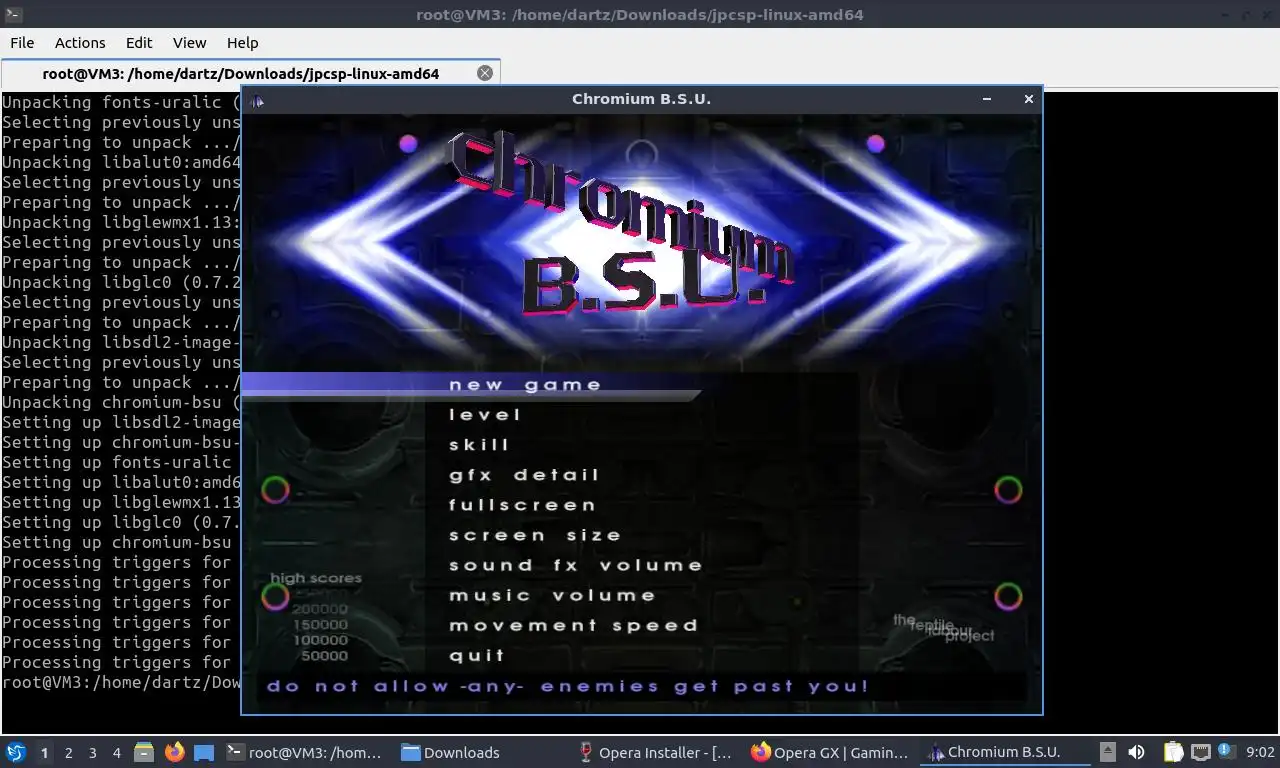This screenshot has width=1280, height=768.
Task: Open the removable media tray icon
Action: tap(1108, 752)
